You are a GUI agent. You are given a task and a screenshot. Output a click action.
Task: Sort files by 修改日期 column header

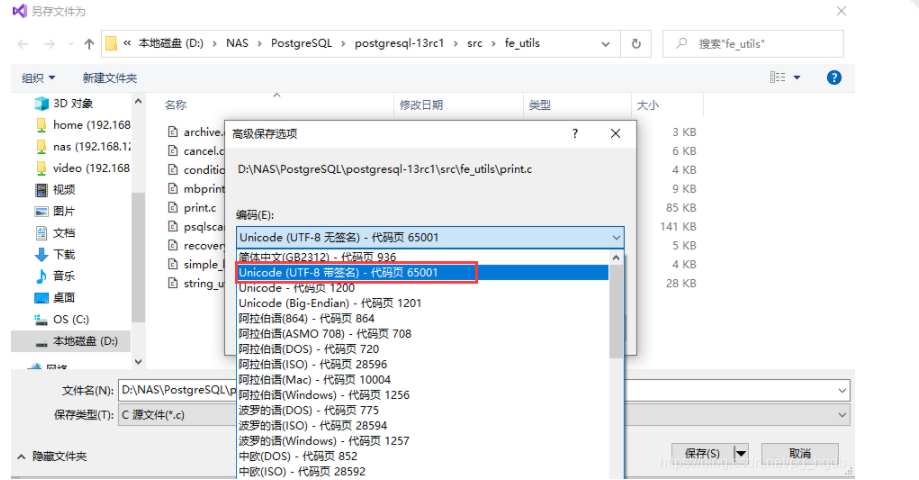[421, 105]
